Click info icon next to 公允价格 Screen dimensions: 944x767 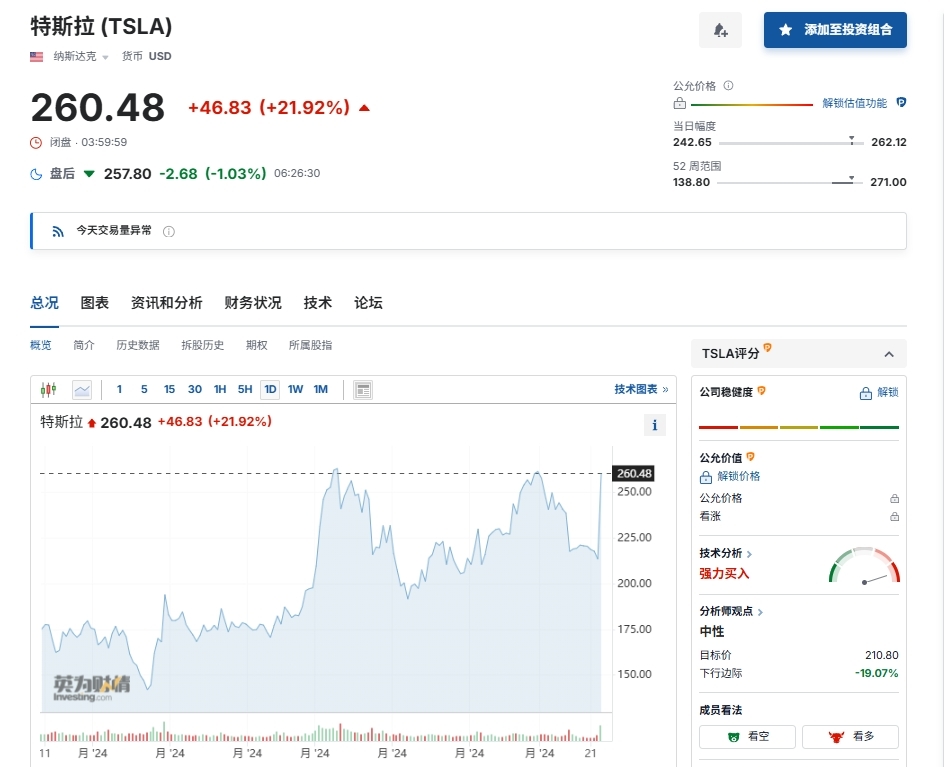point(728,86)
